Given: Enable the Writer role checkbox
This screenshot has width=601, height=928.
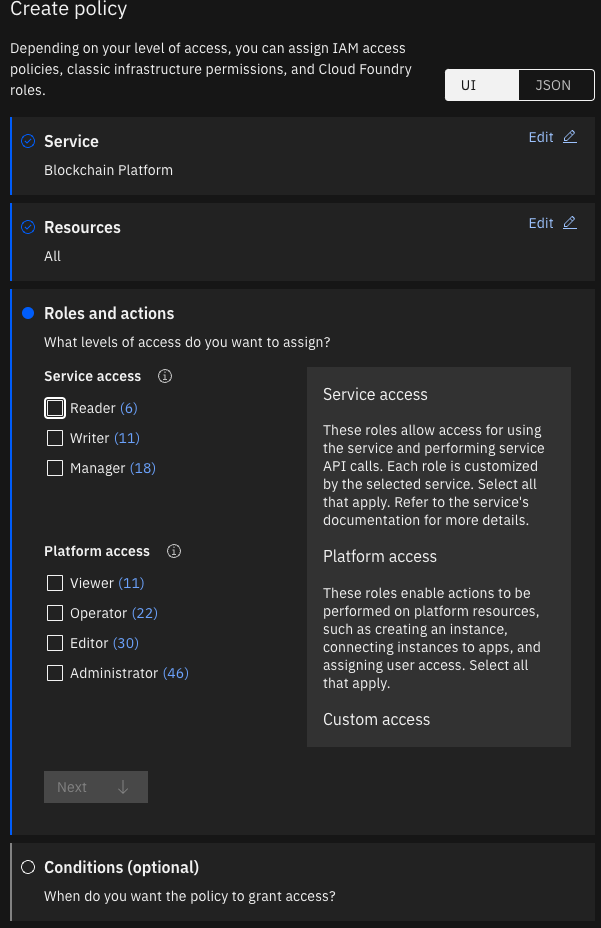Looking at the screenshot, I should click(x=55, y=438).
